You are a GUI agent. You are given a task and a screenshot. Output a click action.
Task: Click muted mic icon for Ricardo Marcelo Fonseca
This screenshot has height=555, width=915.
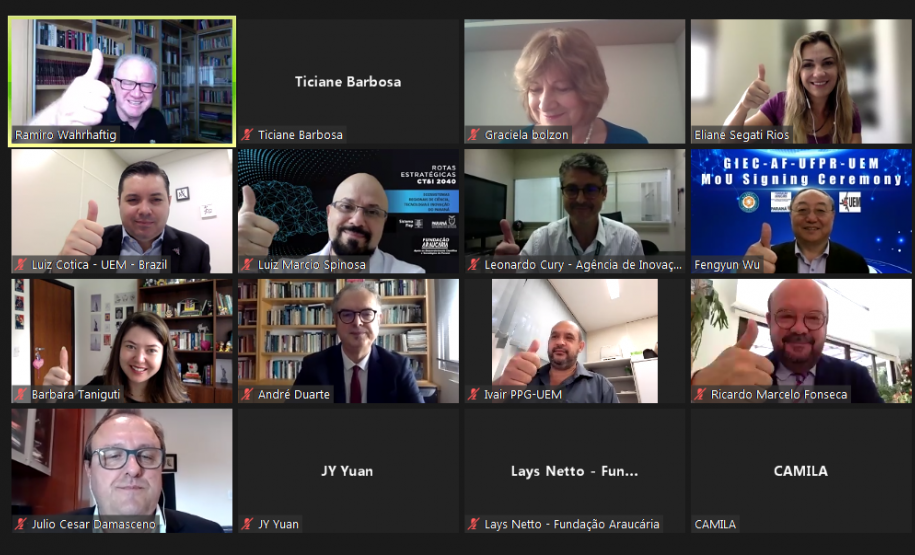click(700, 394)
